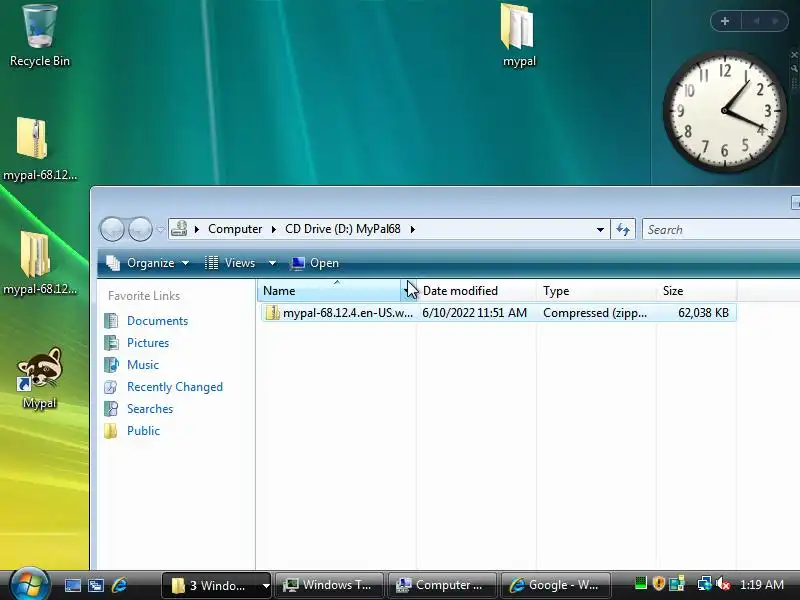Click the Compressed (zipp... type cell

click(x=595, y=313)
